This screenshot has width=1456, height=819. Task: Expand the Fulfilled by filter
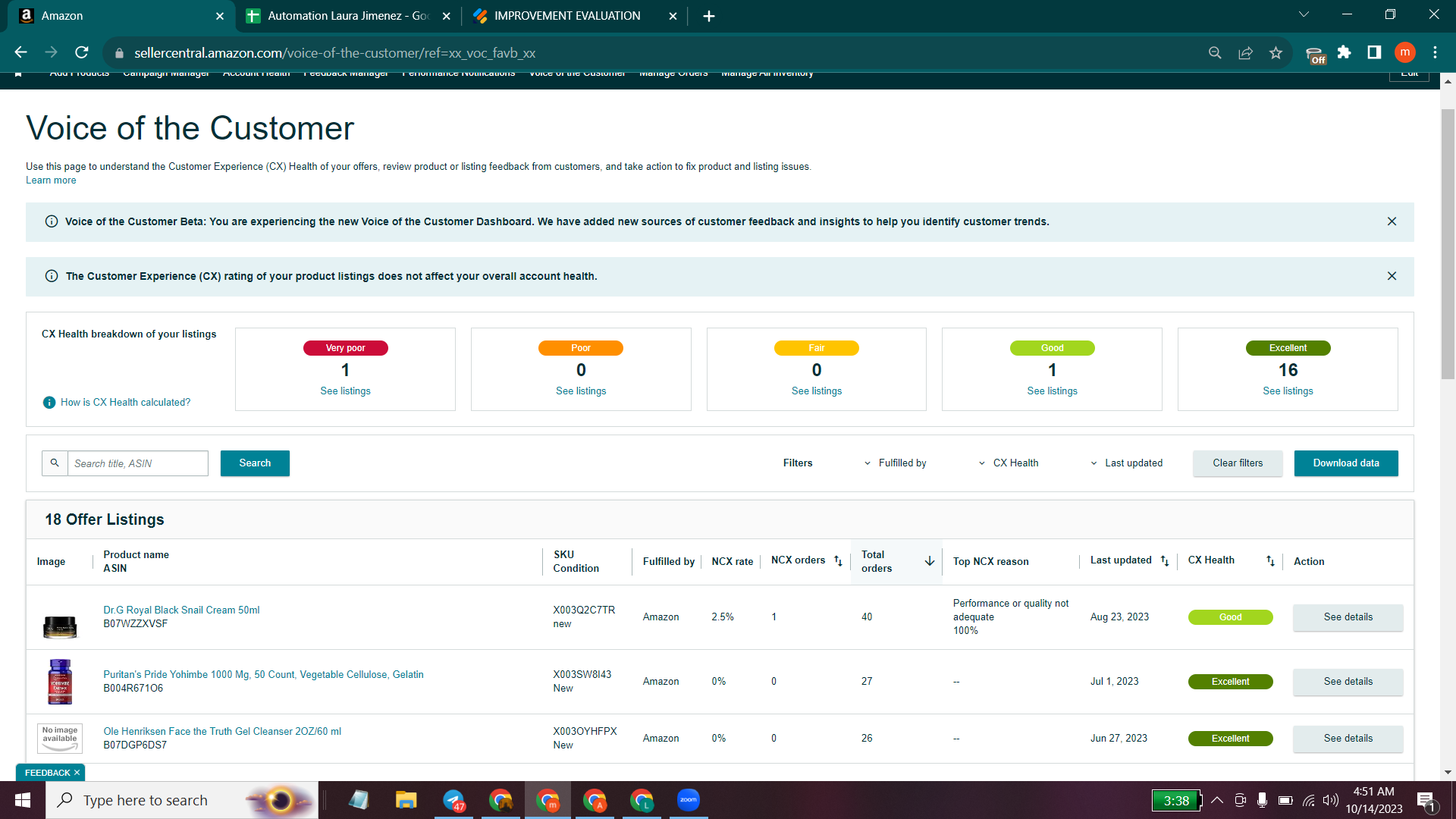coord(895,463)
